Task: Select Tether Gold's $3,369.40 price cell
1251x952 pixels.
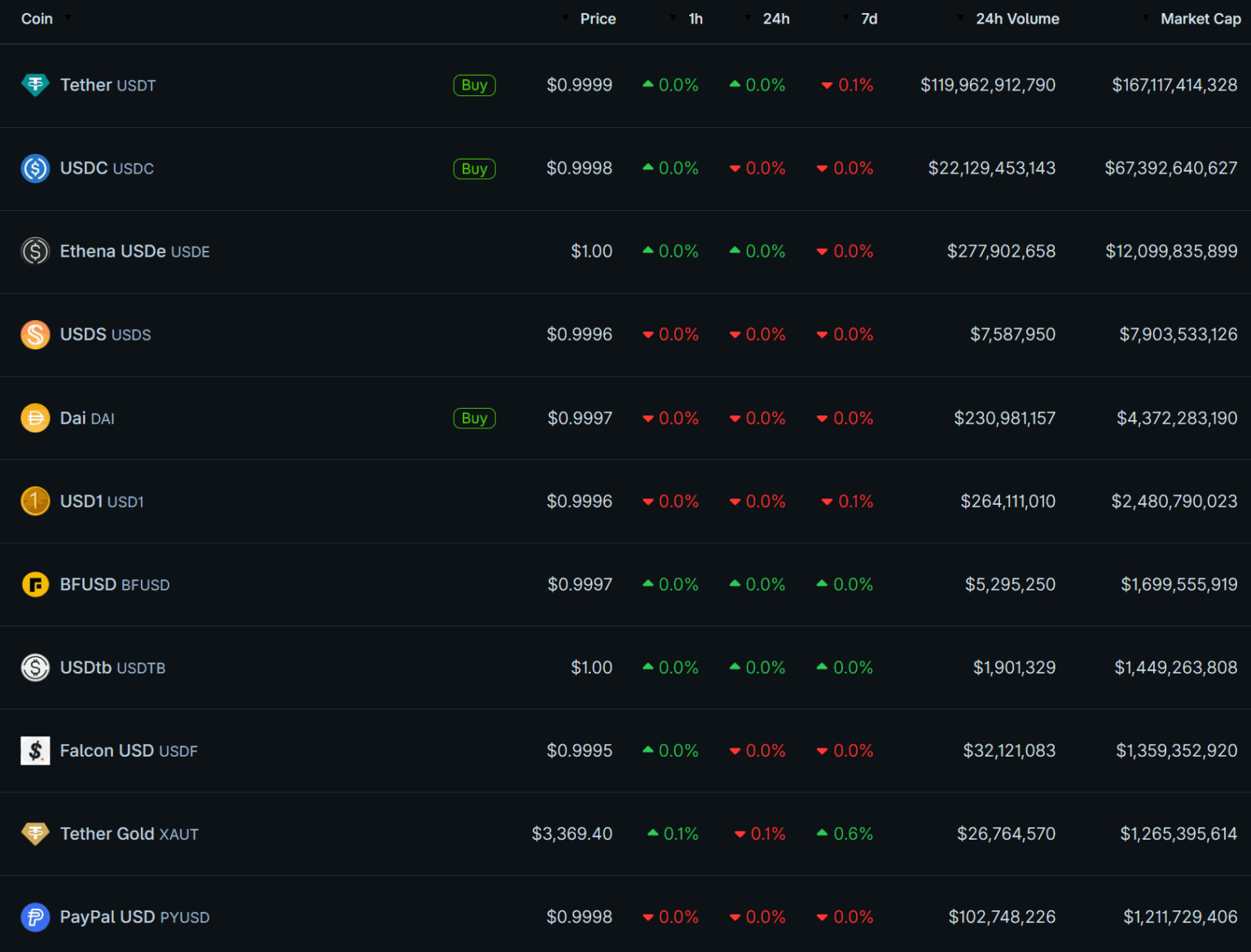Action: pyautogui.click(x=572, y=834)
